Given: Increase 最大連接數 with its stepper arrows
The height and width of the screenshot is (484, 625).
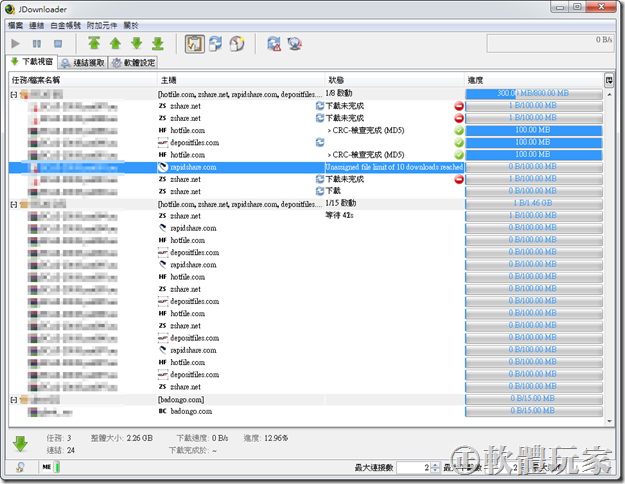Looking at the screenshot, I should coord(435,465).
